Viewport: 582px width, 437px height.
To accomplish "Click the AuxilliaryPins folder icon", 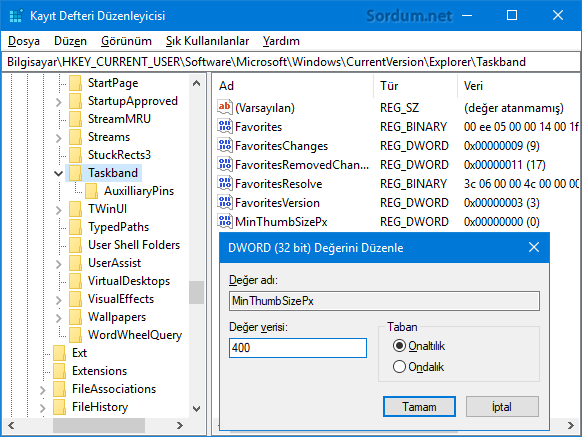I will click(x=91, y=191).
